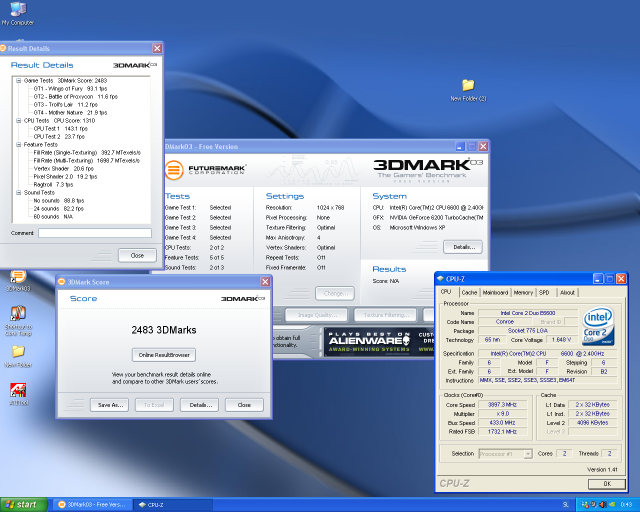Click the volume speaker tray icon
Viewport: 640px width, 512px height.
click(x=603, y=505)
